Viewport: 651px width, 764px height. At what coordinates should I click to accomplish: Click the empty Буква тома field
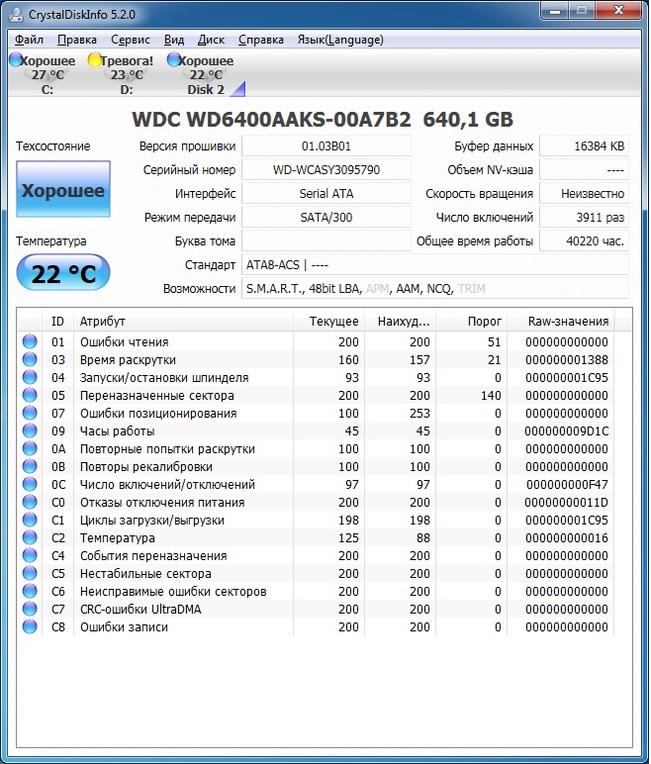[326, 241]
